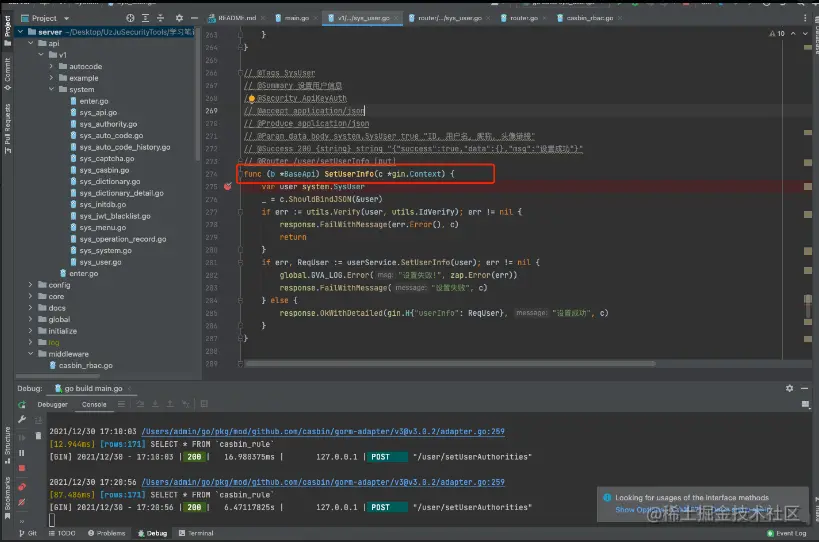The width and height of the screenshot is (819, 542).
Task: Expand the autocode folder
Action: tap(51, 66)
